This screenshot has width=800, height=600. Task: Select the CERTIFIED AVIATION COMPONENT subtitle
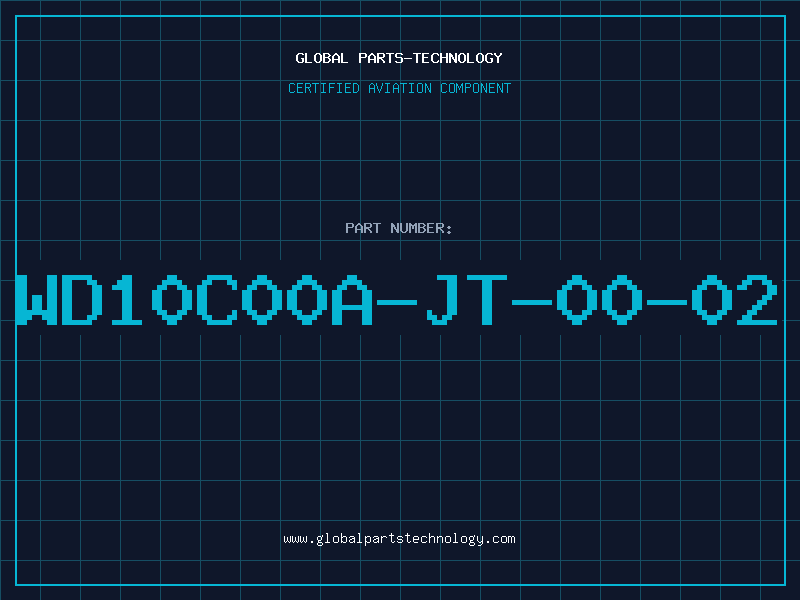coord(399,88)
